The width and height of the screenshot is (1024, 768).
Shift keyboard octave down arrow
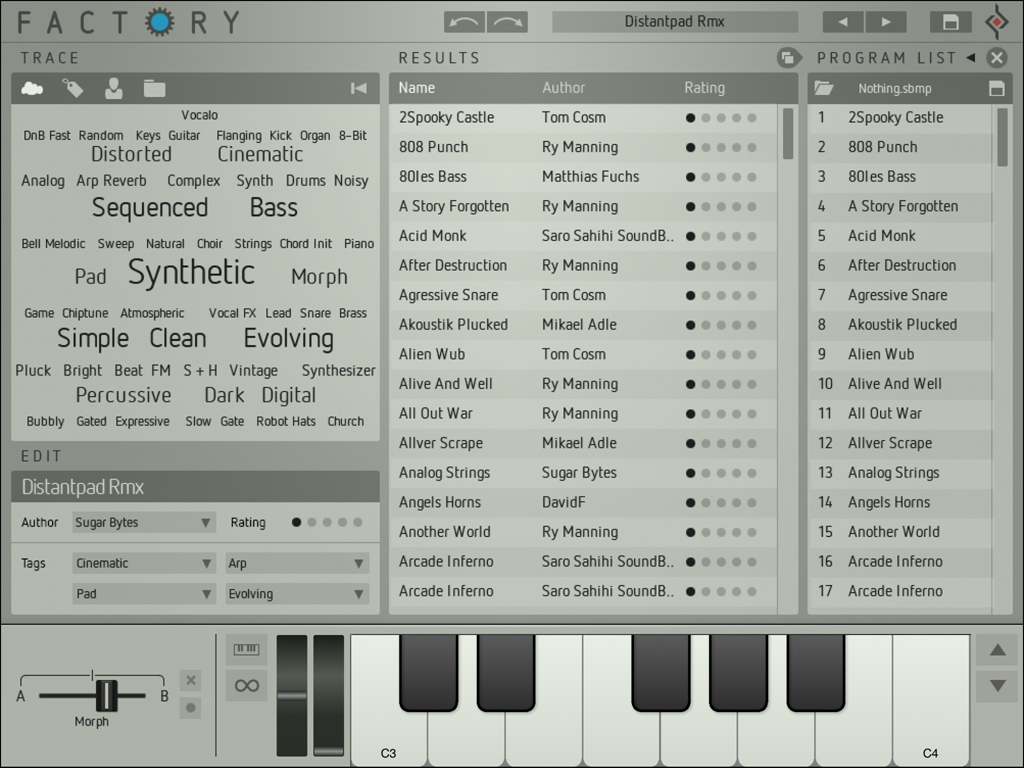point(997,686)
